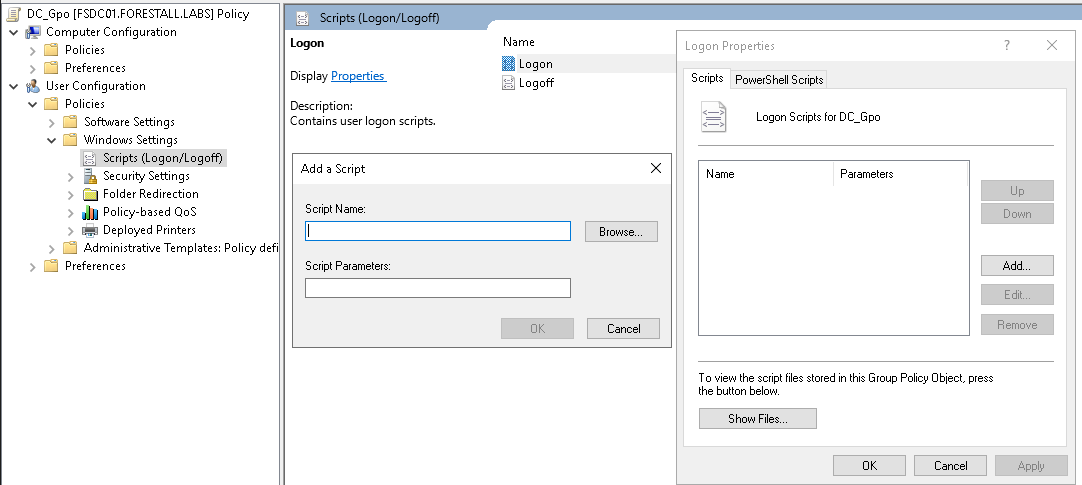
Task: Click the Deployed Printers printer icon
Action: [x=90, y=230]
